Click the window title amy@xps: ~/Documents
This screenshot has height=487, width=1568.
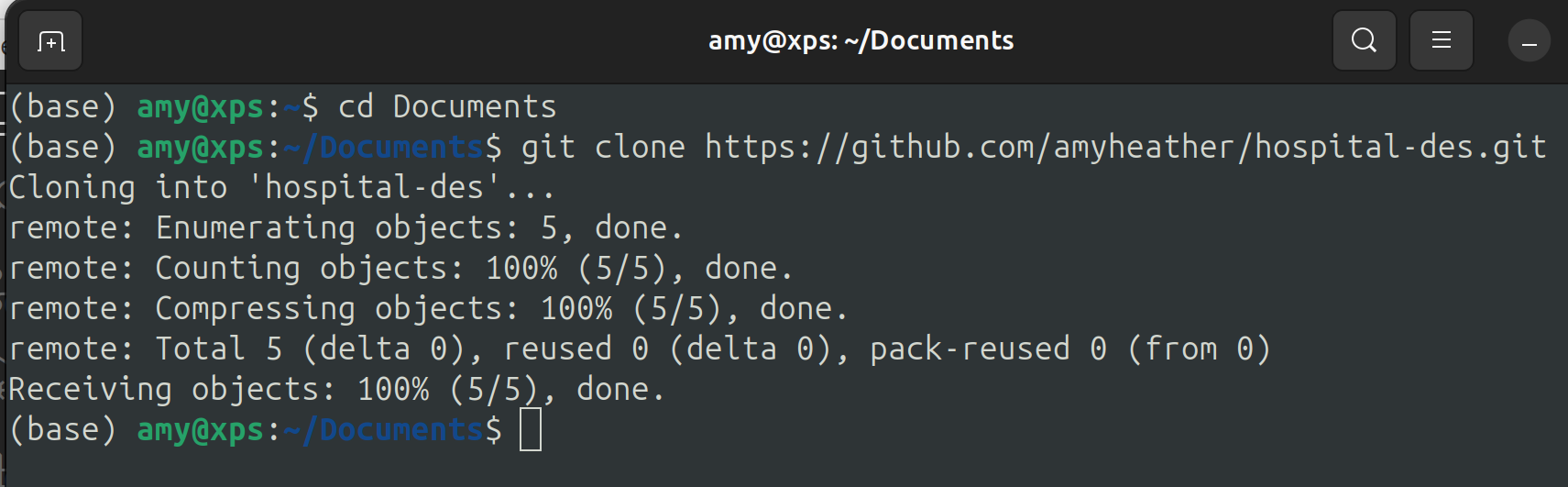click(x=861, y=41)
